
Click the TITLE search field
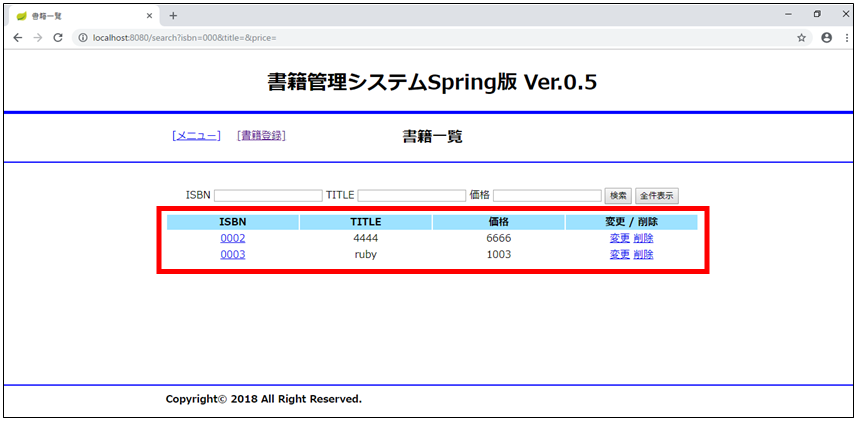[x=411, y=196]
